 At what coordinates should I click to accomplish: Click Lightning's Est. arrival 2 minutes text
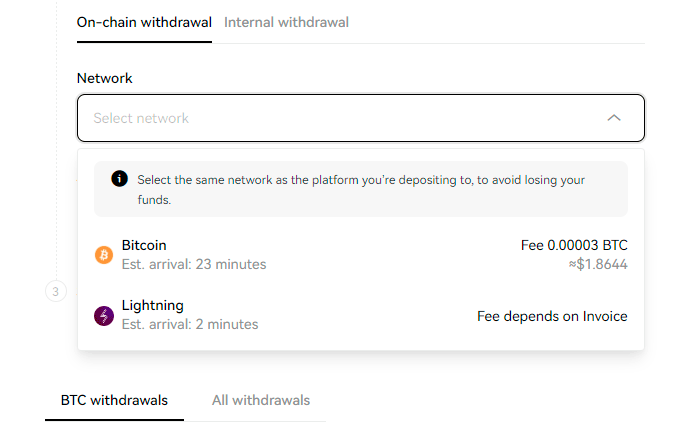click(x=190, y=325)
